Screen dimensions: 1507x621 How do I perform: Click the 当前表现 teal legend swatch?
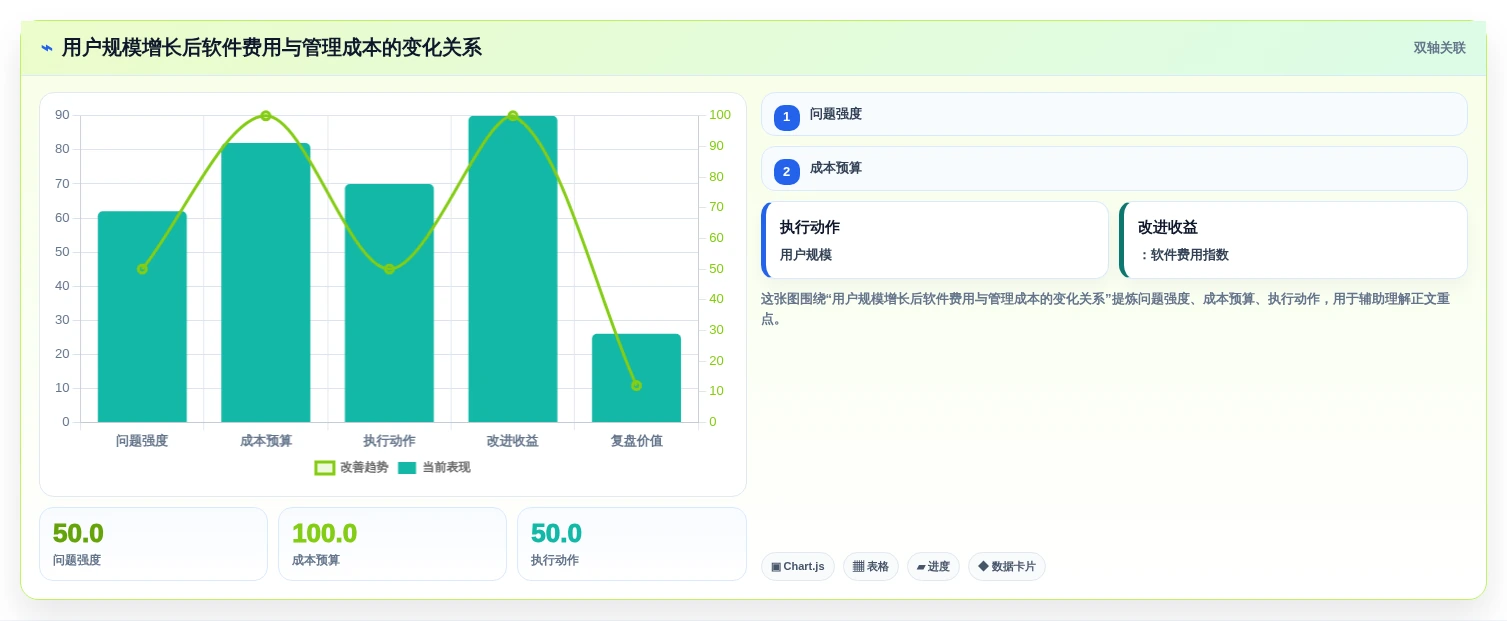click(407, 467)
